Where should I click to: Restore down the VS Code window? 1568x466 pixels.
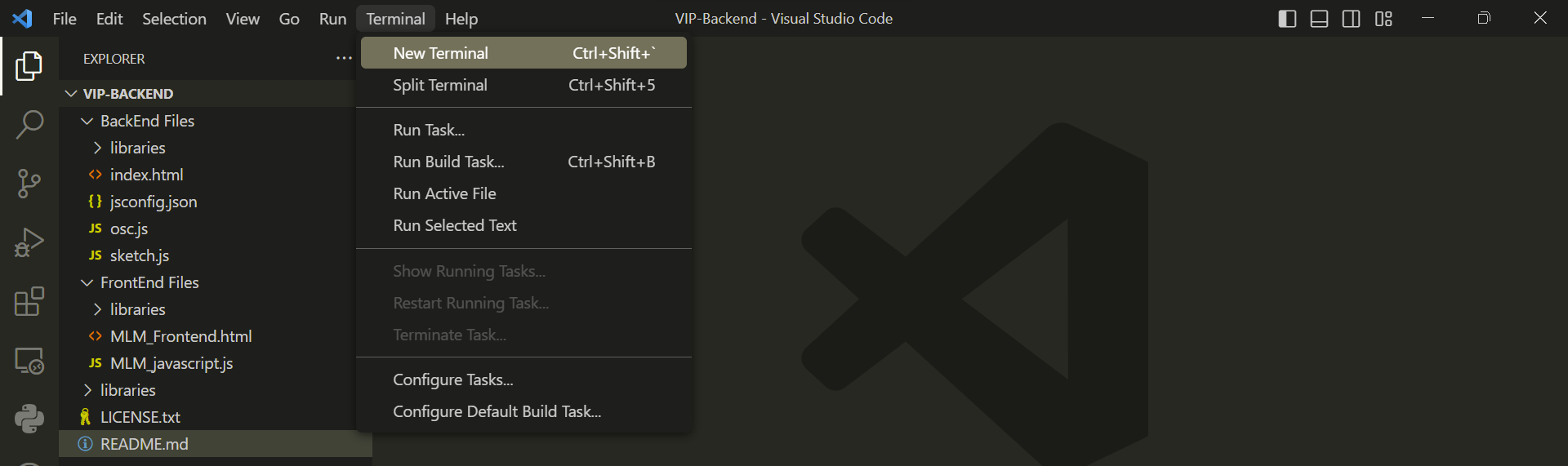click(1484, 18)
